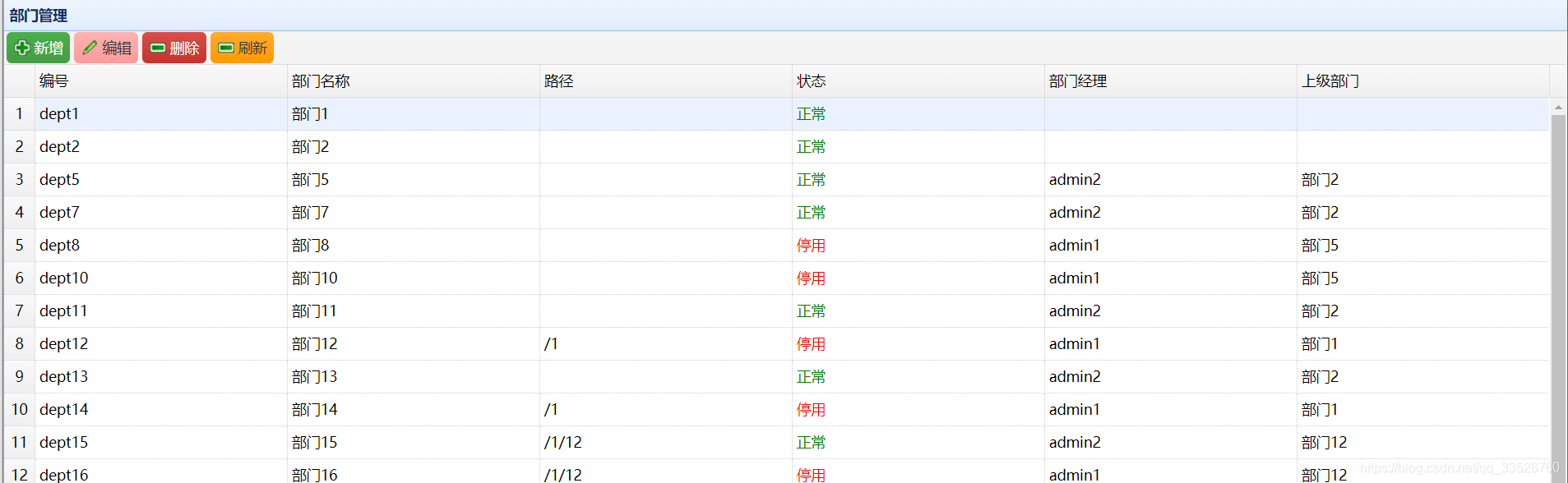The height and width of the screenshot is (483, 1568).
Task: Click 停用 status in dept8 row
Action: (x=811, y=246)
